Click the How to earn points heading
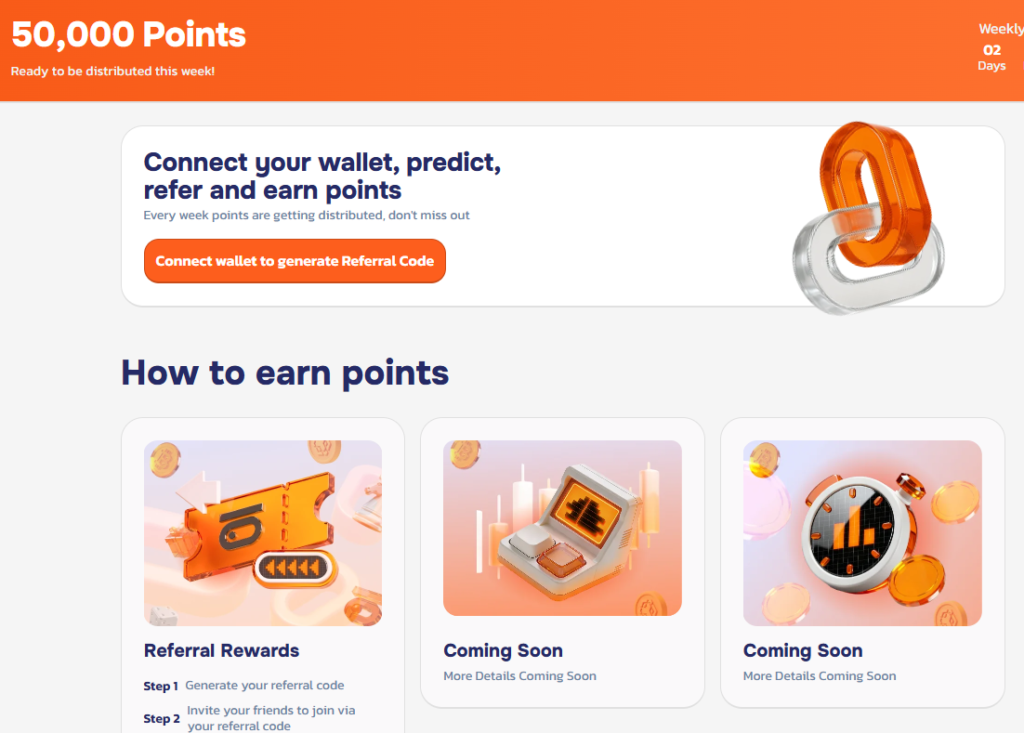1024x733 pixels. click(283, 372)
